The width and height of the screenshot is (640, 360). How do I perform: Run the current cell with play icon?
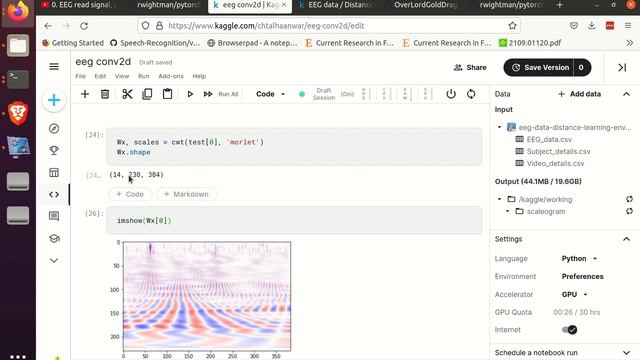click(x=190, y=94)
